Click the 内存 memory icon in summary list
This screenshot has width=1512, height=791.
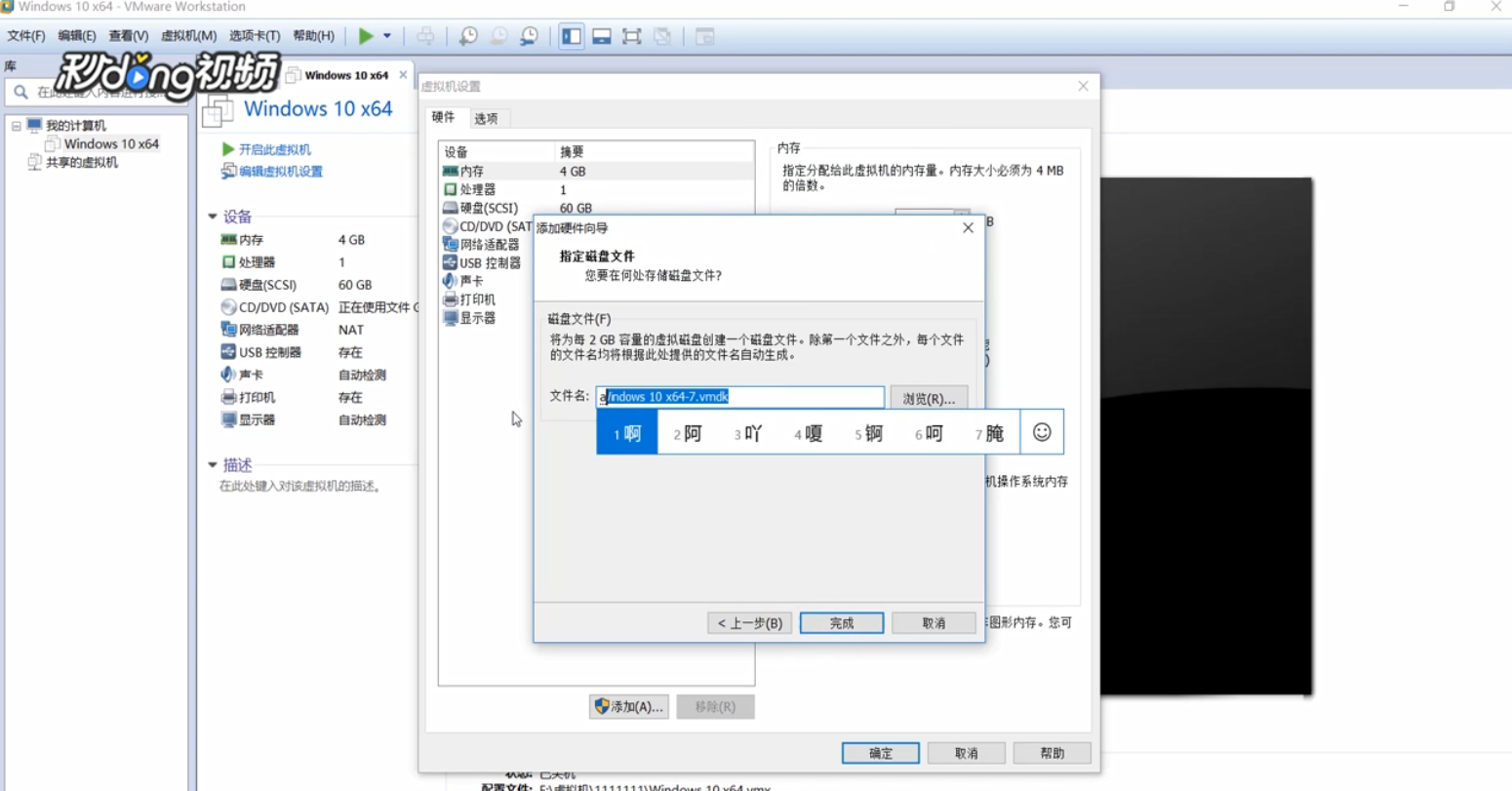228,240
